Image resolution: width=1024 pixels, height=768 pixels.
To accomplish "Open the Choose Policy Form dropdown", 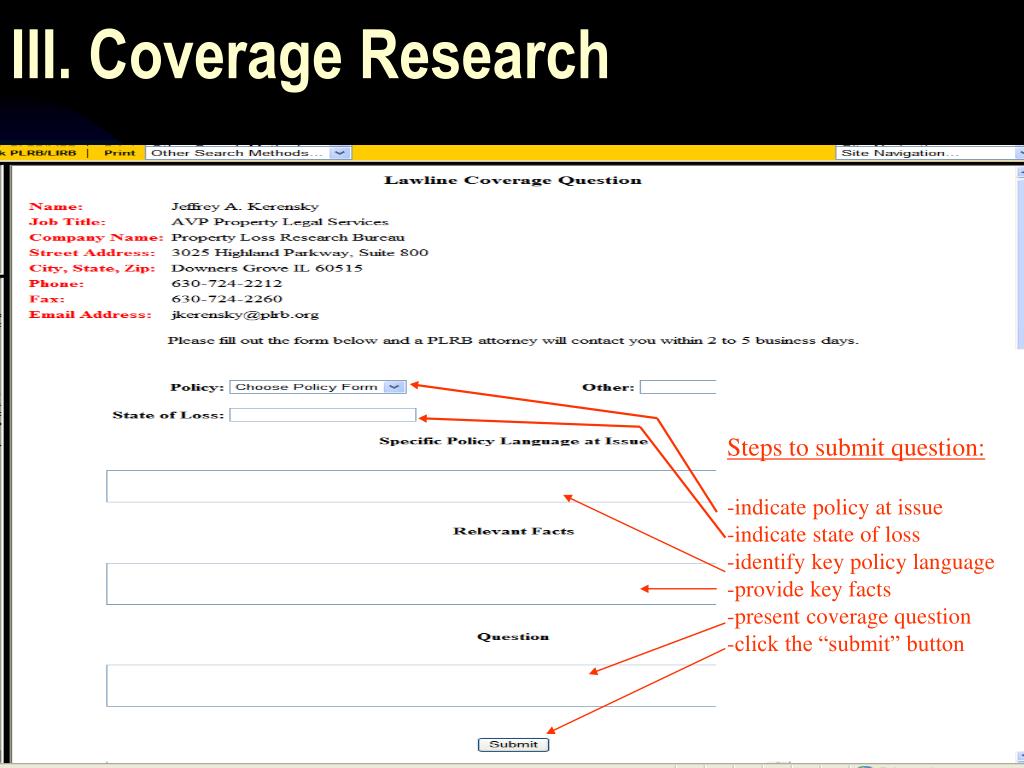I will click(x=318, y=387).
